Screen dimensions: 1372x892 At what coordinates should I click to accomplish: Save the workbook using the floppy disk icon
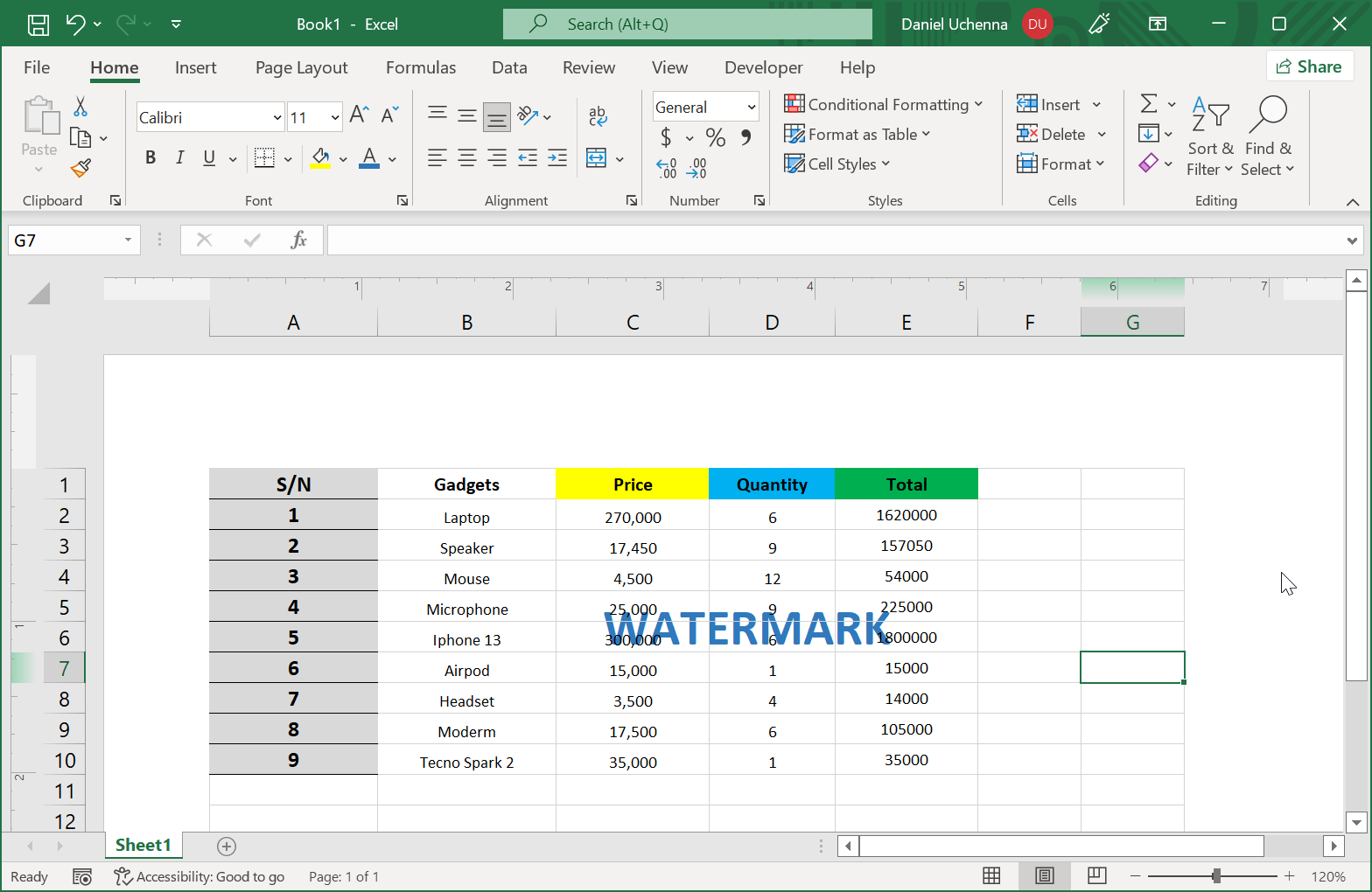coord(38,24)
